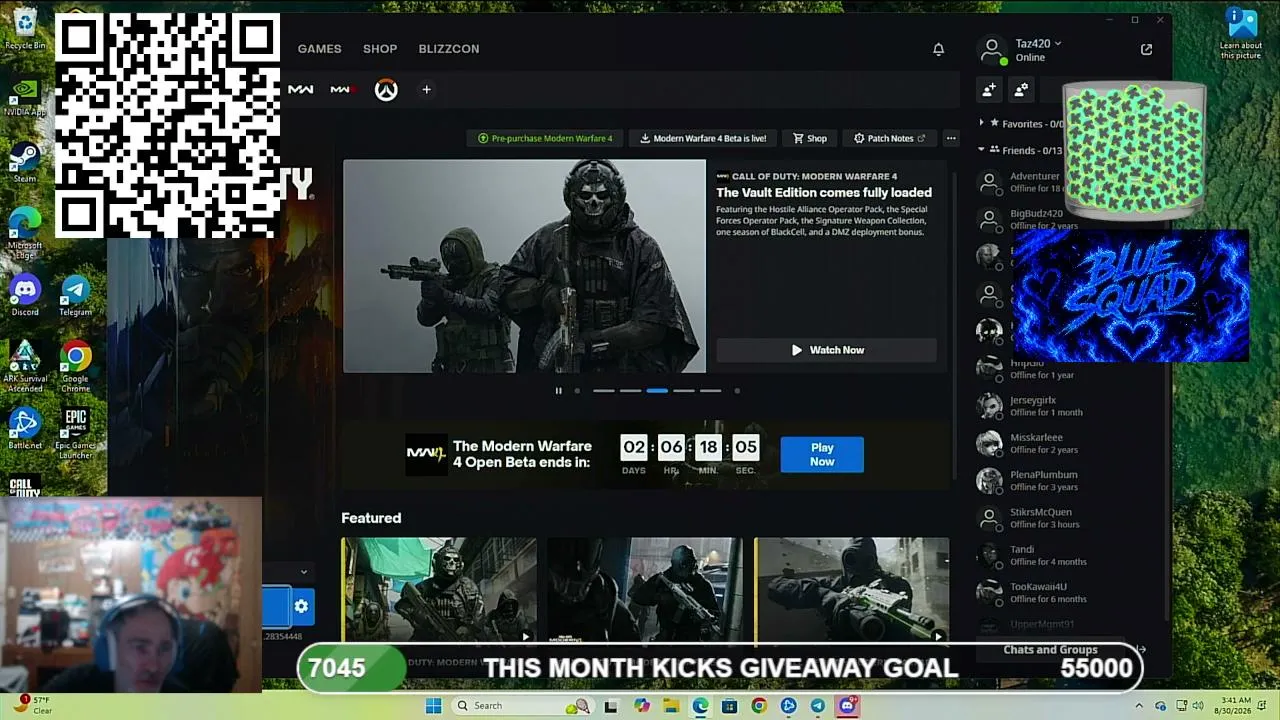
Task: Open Epic Games Launcher desktop shortcut
Action: point(75,433)
